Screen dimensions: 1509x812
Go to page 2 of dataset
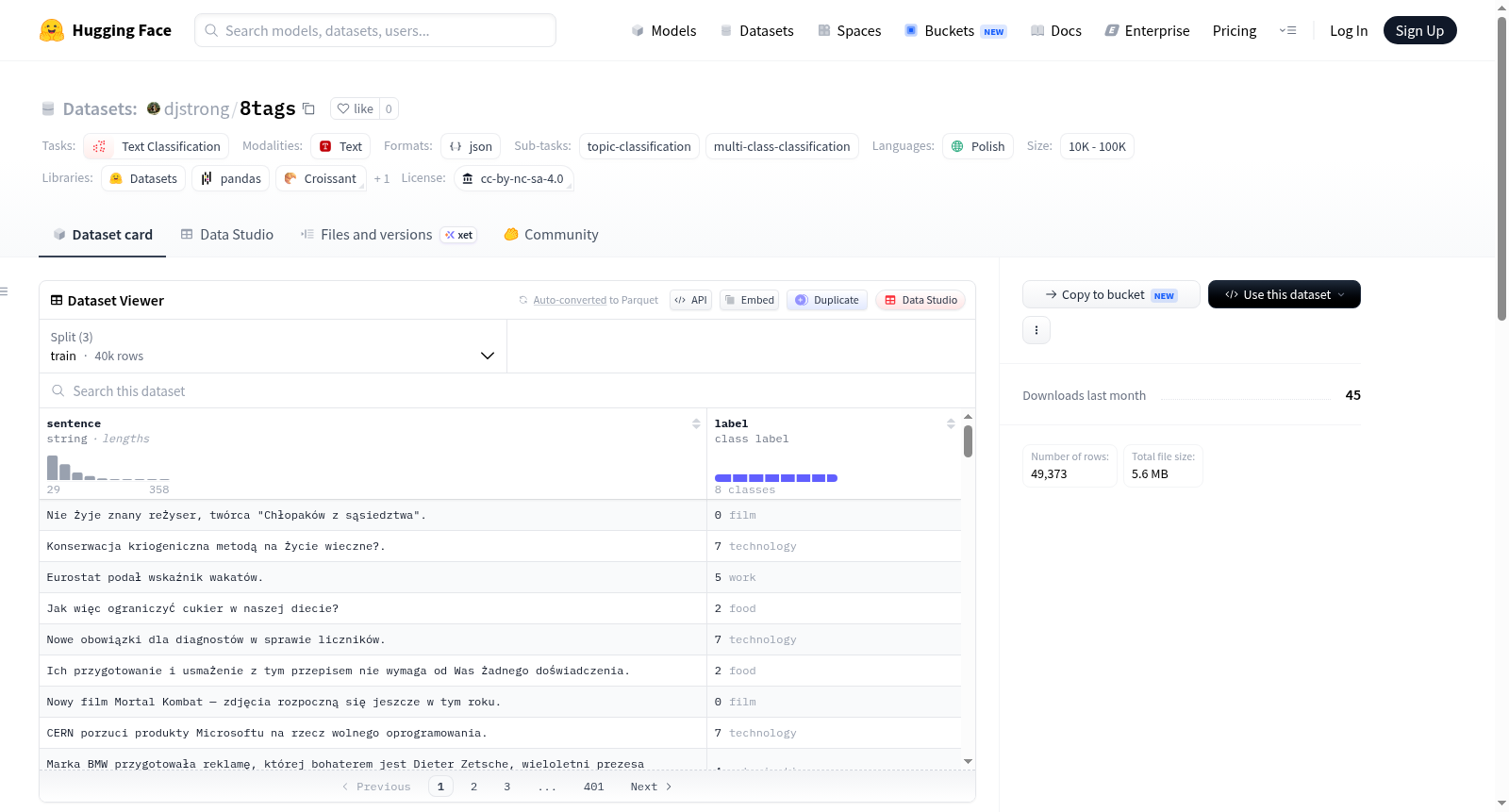473,787
